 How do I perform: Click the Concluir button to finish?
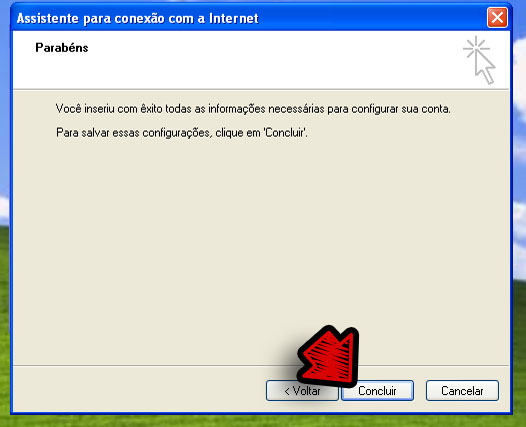tap(377, 390)
